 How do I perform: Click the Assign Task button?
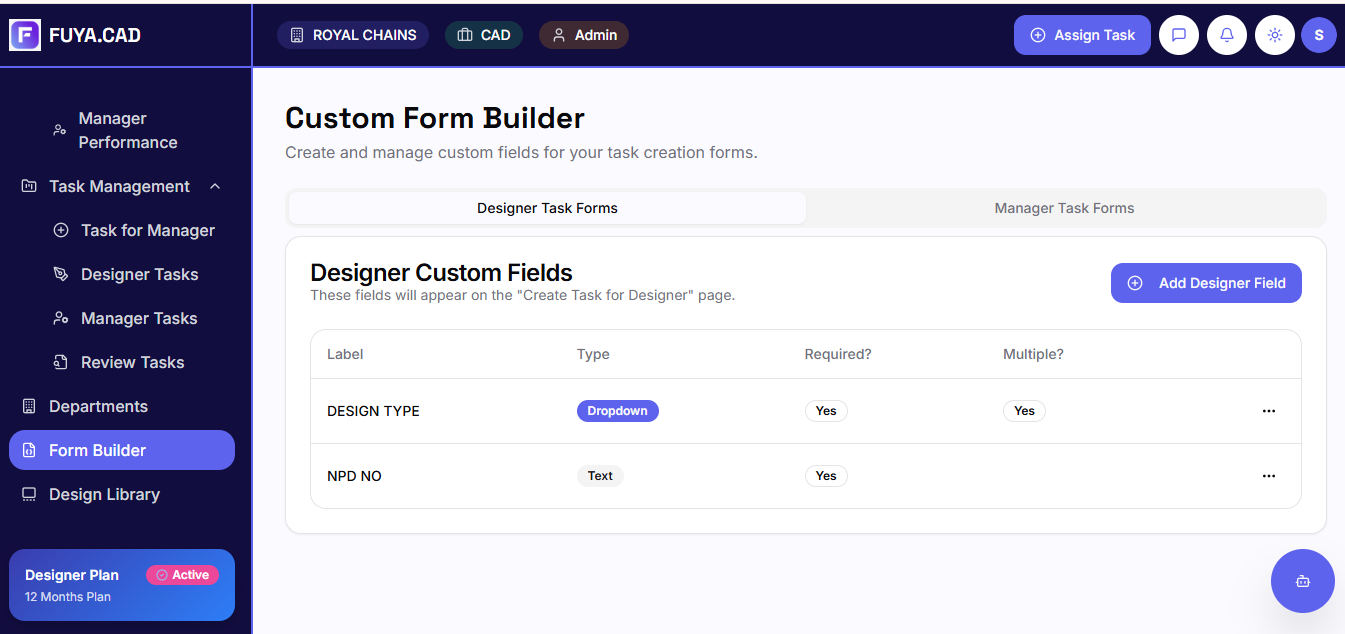pyautogui.click(x=1082, y=35)
